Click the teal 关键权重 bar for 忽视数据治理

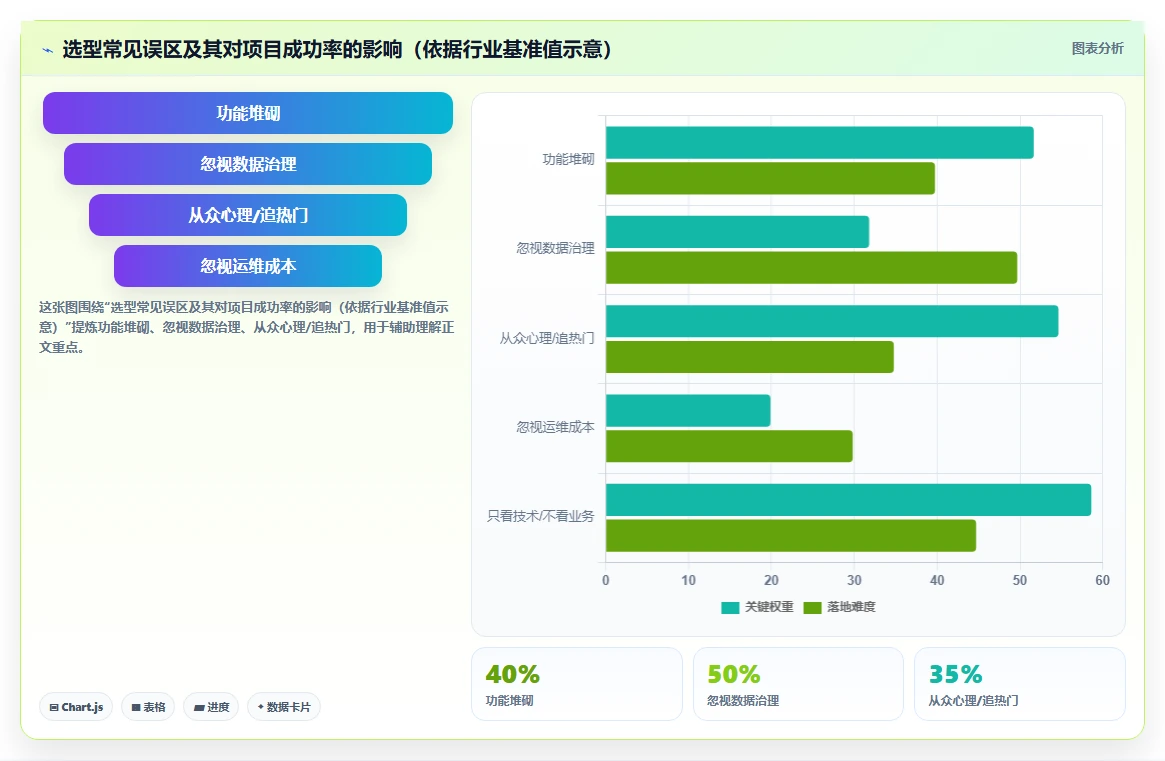pyautogui.click(x=737, y=232)
